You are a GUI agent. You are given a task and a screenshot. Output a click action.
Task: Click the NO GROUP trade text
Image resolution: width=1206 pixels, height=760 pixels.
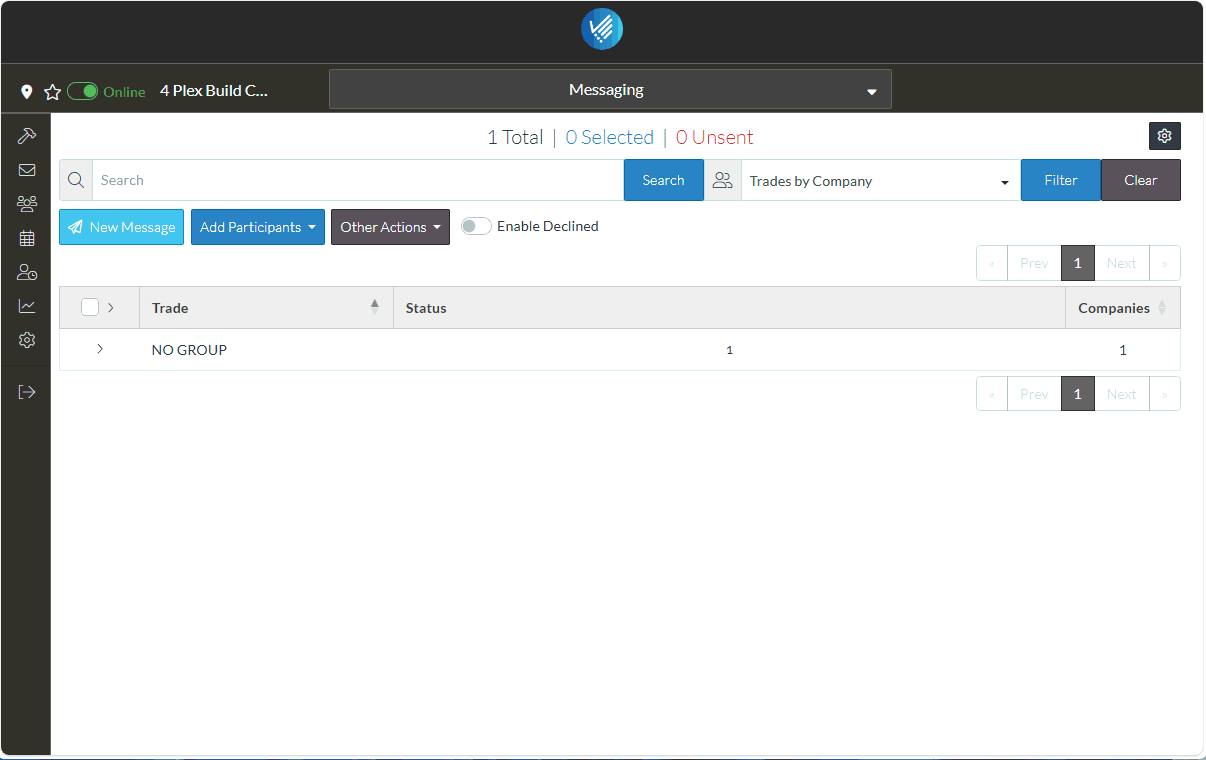click(189, 350)
